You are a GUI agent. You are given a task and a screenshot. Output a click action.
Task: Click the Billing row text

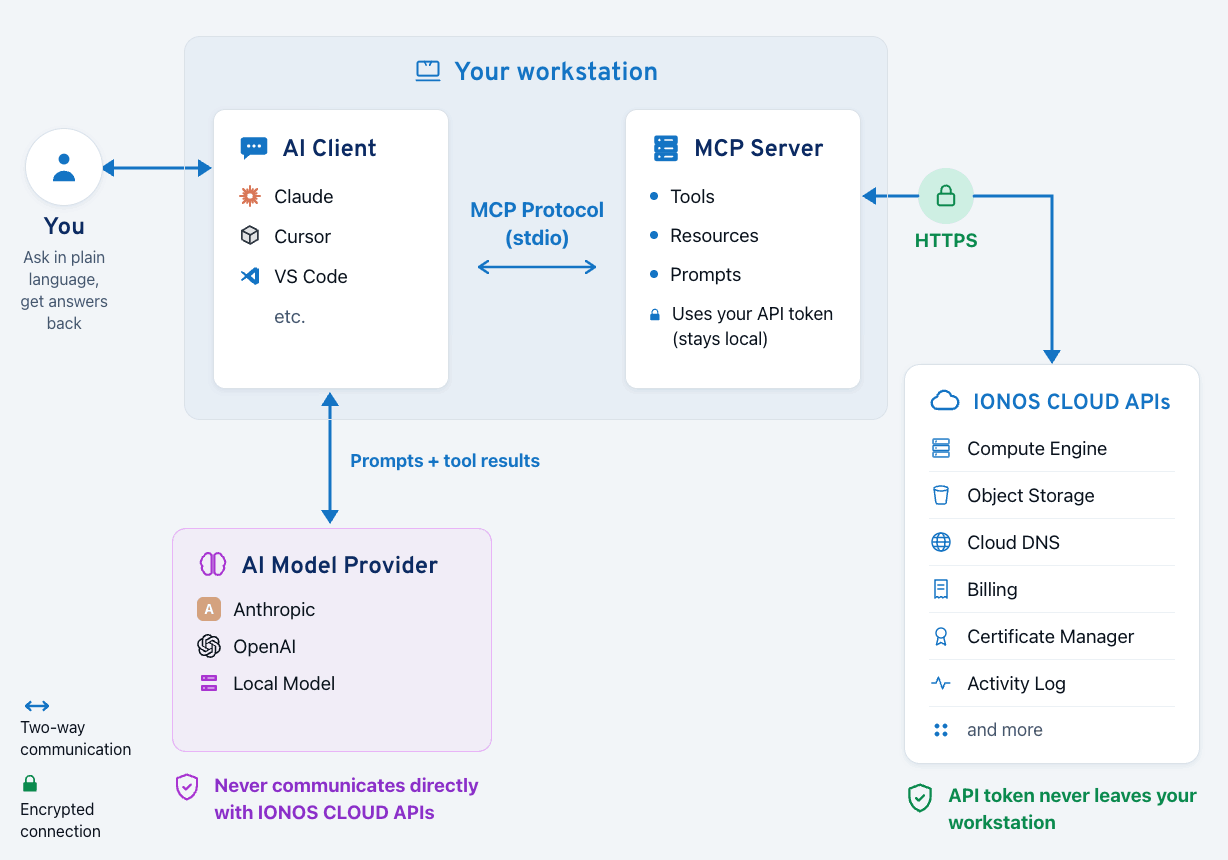click(x=992, y=590)
